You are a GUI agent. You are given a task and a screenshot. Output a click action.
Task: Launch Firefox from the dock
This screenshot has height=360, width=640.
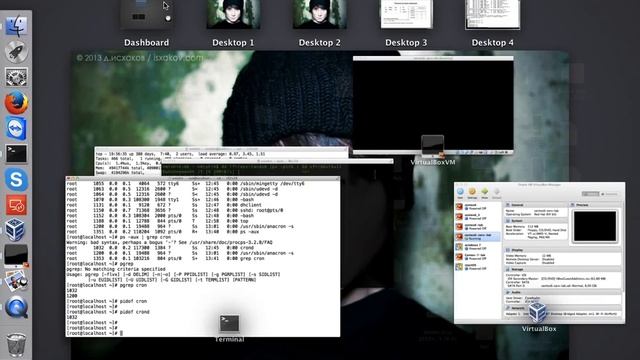click(16, 102)
